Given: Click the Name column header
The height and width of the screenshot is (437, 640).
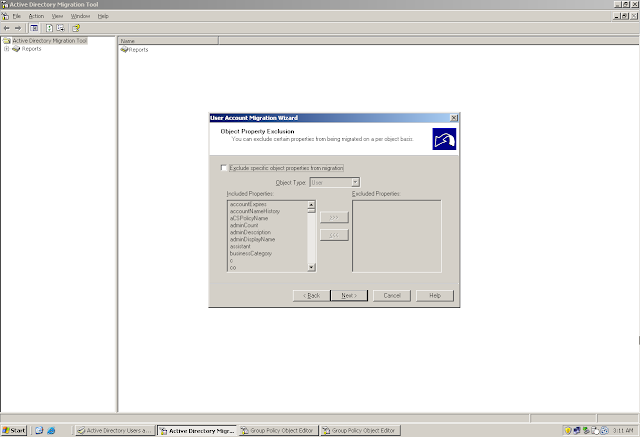Looking at the screenshot, I should pos(168,41).
